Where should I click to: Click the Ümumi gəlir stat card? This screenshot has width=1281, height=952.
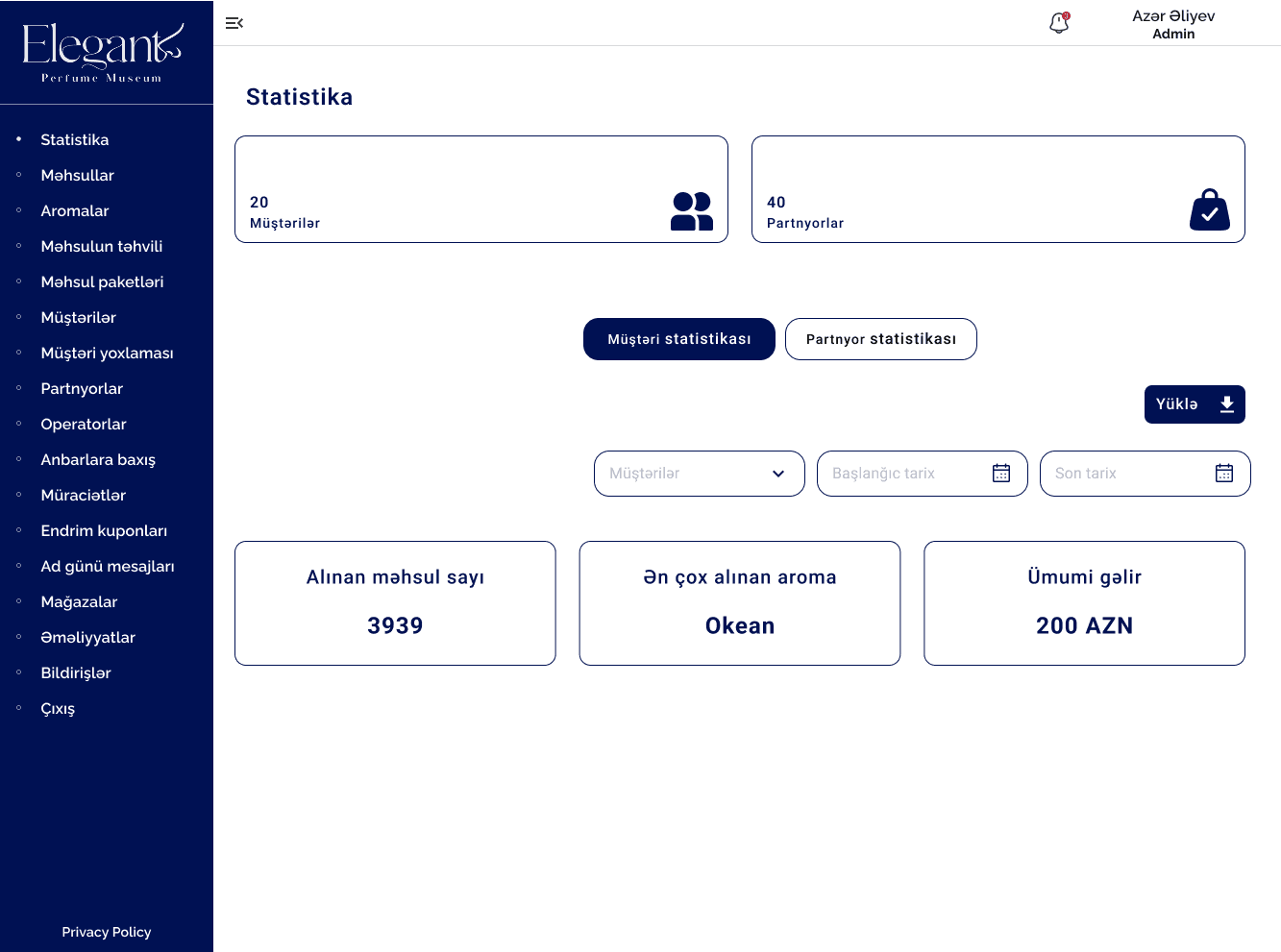coord(1084,603)
